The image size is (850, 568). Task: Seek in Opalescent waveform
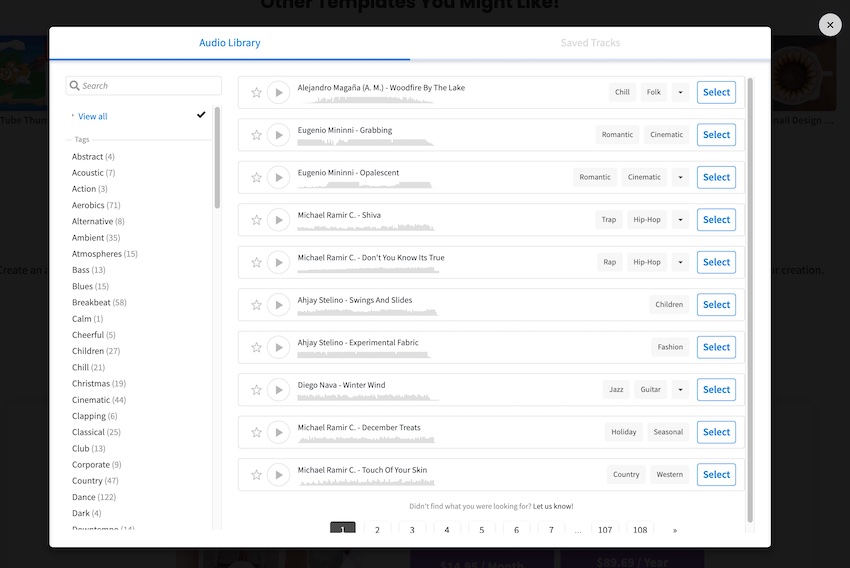pyautogui.click(x=364, y=185)
